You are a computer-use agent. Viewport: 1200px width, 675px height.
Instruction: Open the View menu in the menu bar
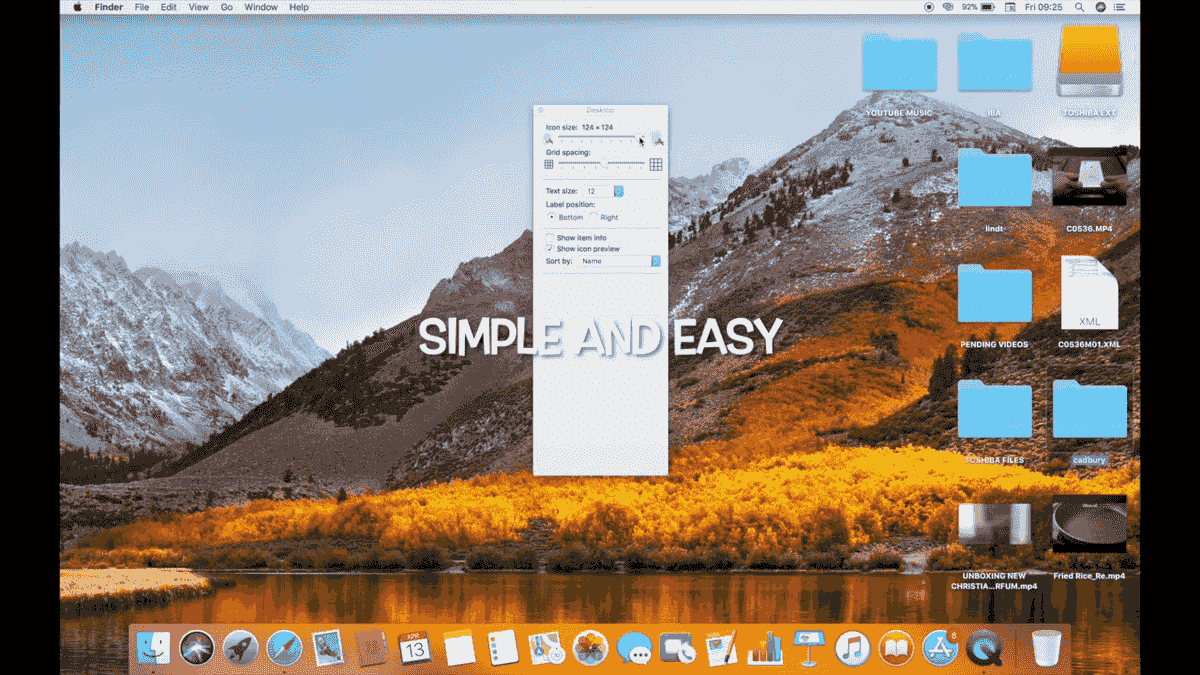click(198, 6)
